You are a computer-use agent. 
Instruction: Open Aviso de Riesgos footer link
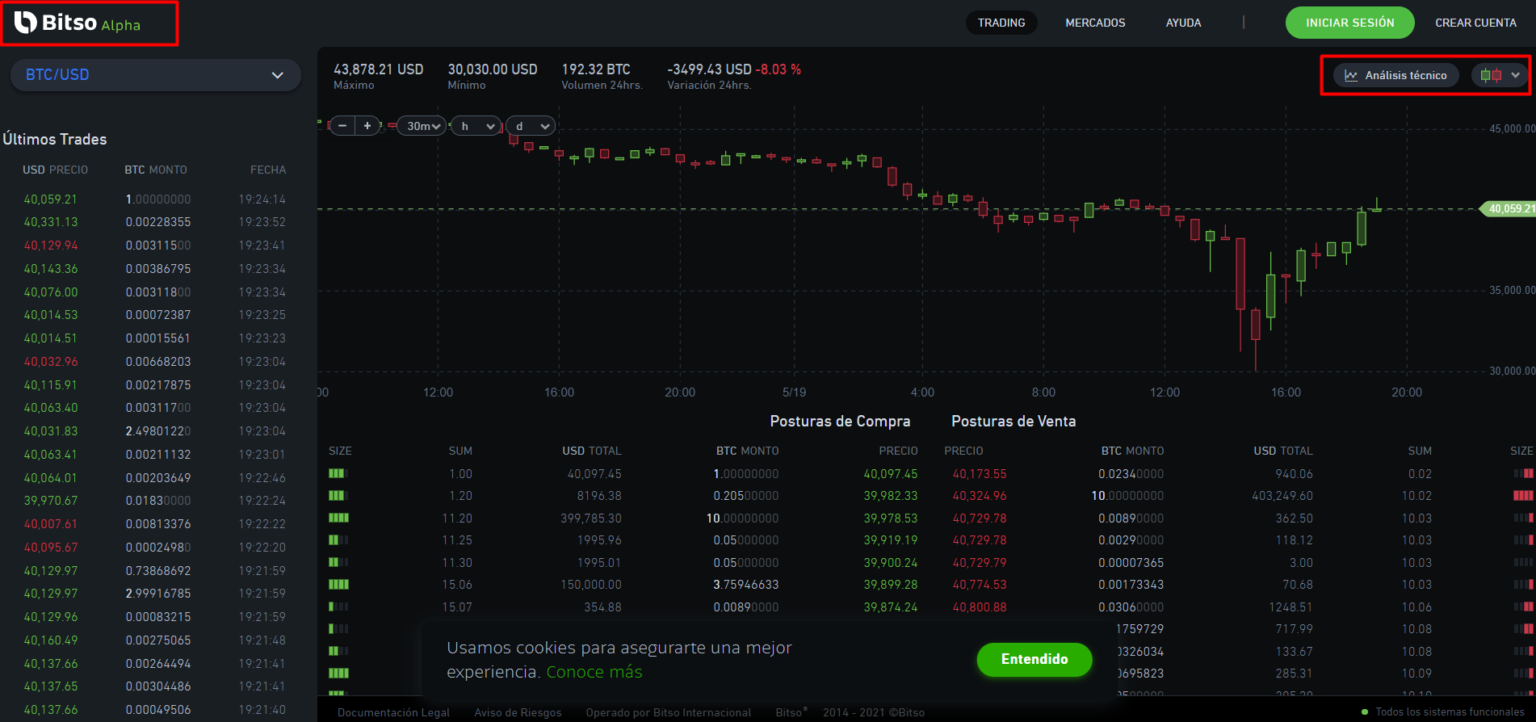click(518, 713)
